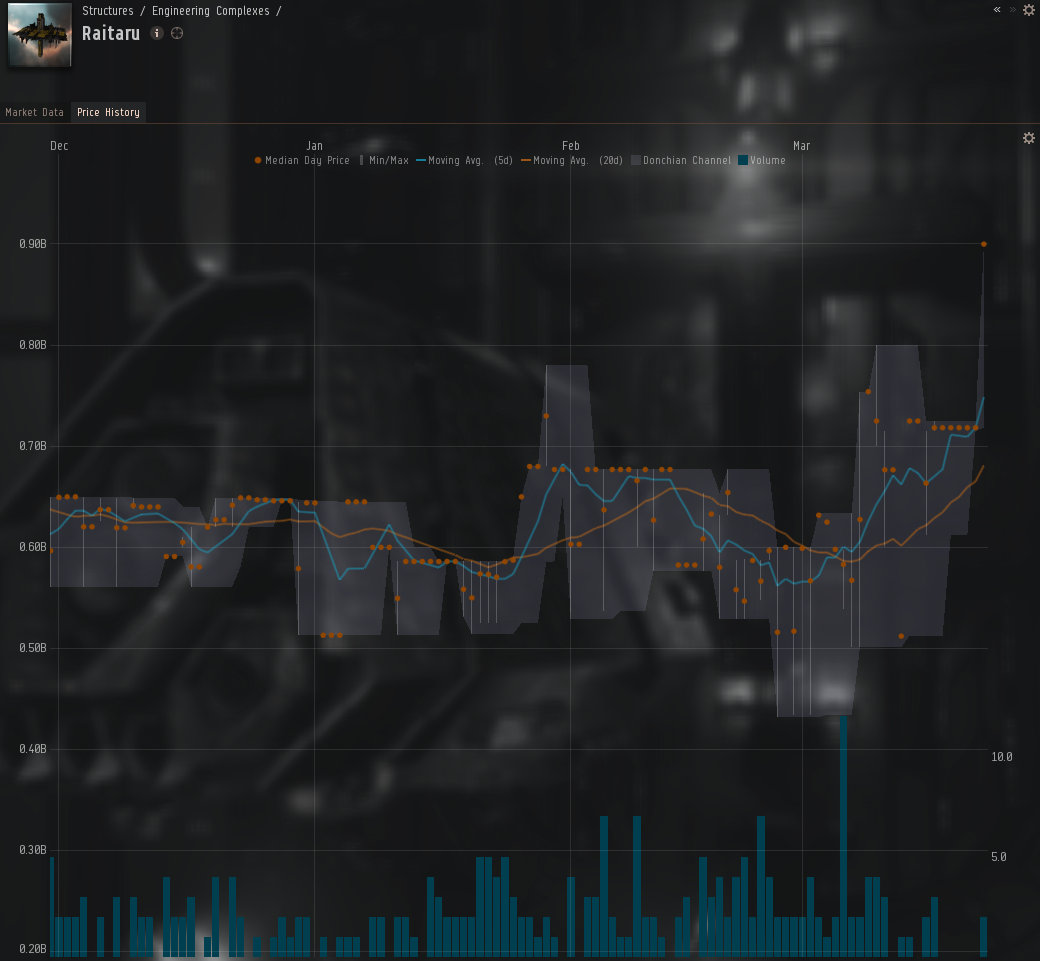
Task: Click the 0.90B price axis label
Action: [x=33, y=244]
